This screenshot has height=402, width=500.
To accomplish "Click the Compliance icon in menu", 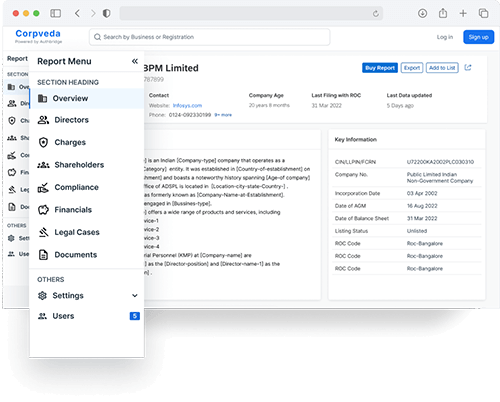I will (x=43, y=187).
